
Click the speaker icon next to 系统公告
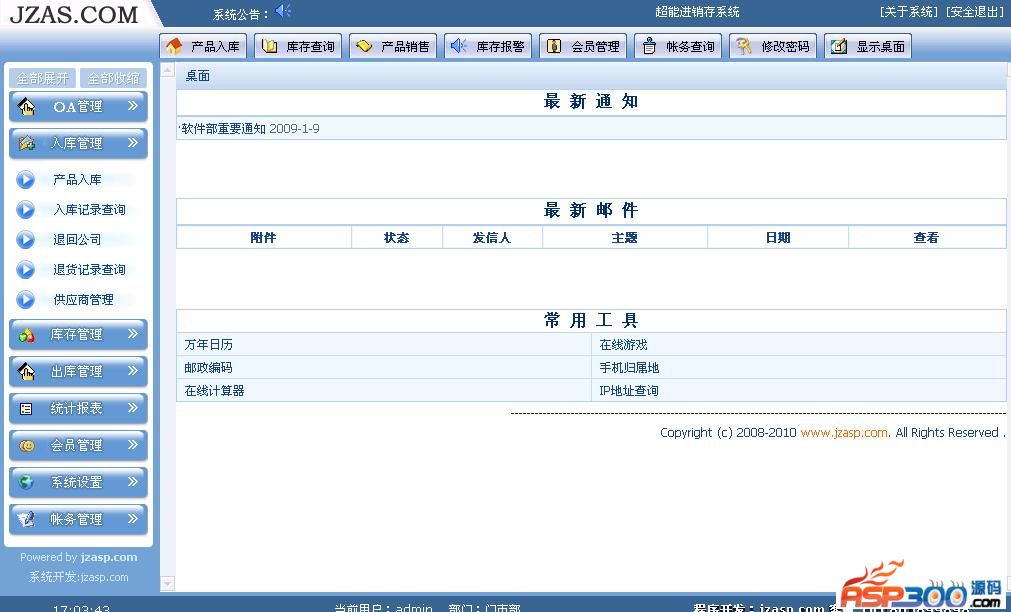[x=283, y=11]
